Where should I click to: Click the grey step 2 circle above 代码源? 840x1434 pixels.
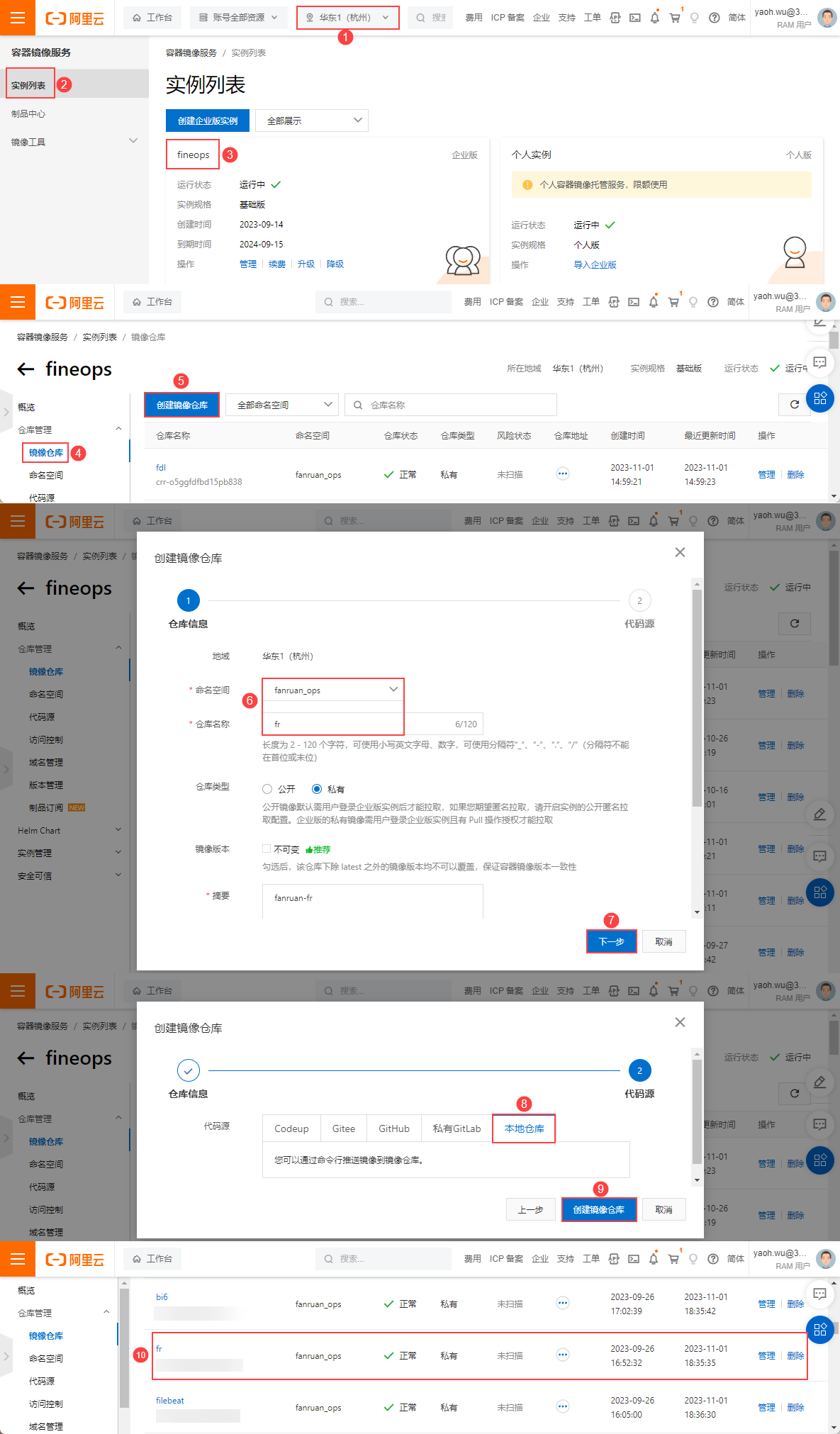[639, 600]
